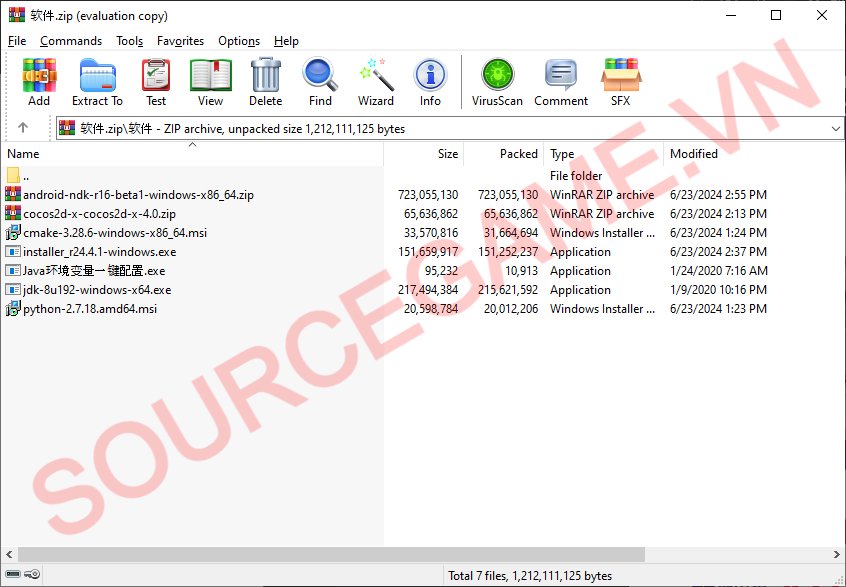The width and height of the screenshot is (846, 587).
Task: Click the Add archive toolbar icon
Action: coord(39,81)
